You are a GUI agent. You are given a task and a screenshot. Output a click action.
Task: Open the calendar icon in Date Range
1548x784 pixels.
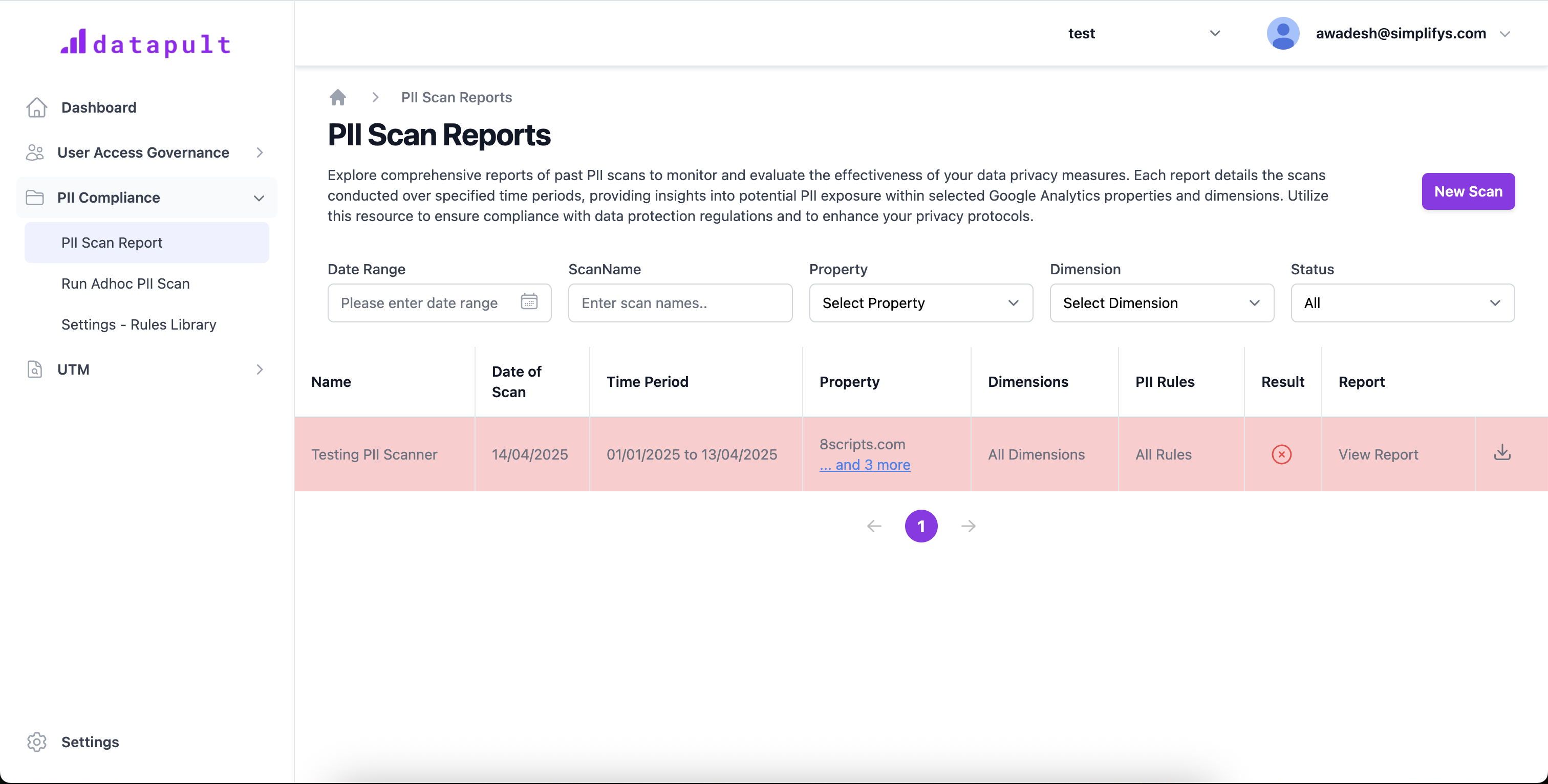point(529,301)
